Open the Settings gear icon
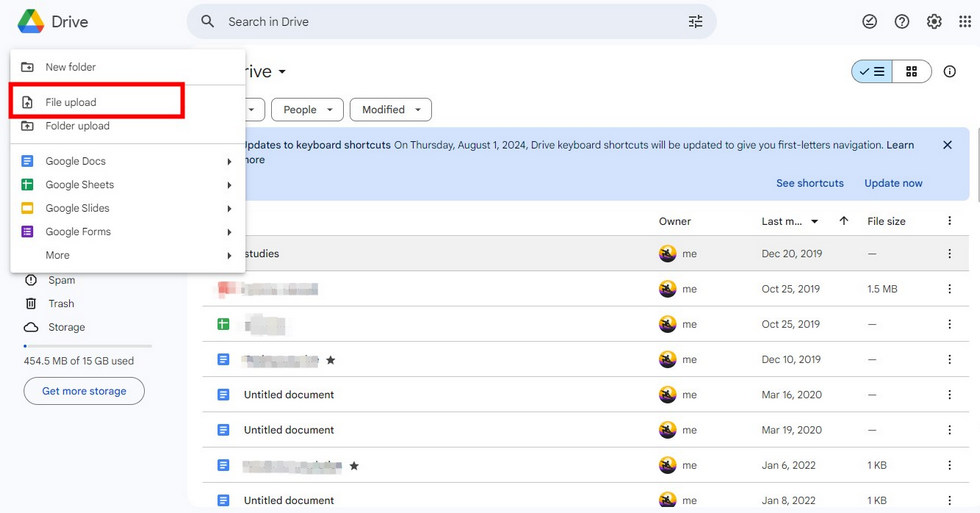Screen dimensions: 980x513 pos(934,22)
